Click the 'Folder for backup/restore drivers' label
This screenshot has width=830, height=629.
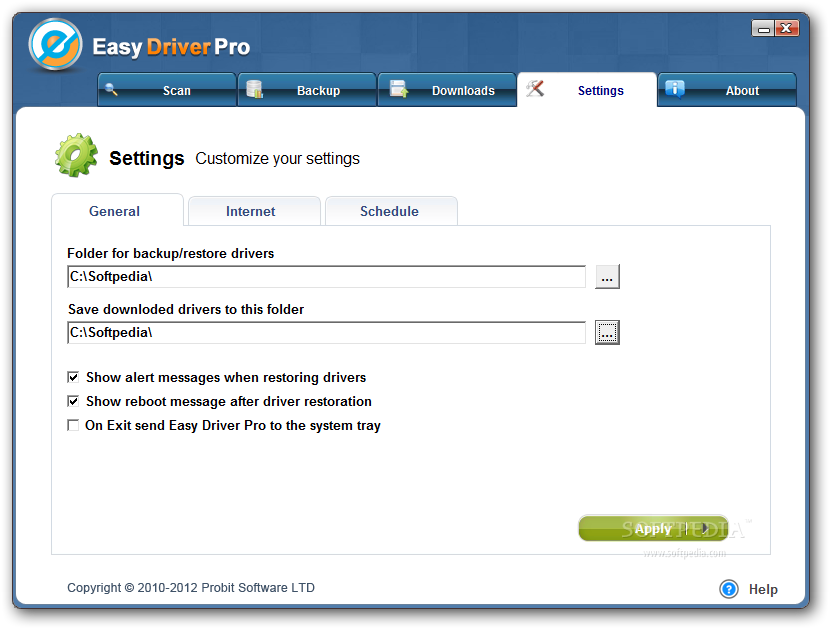(x=170, y=253)
